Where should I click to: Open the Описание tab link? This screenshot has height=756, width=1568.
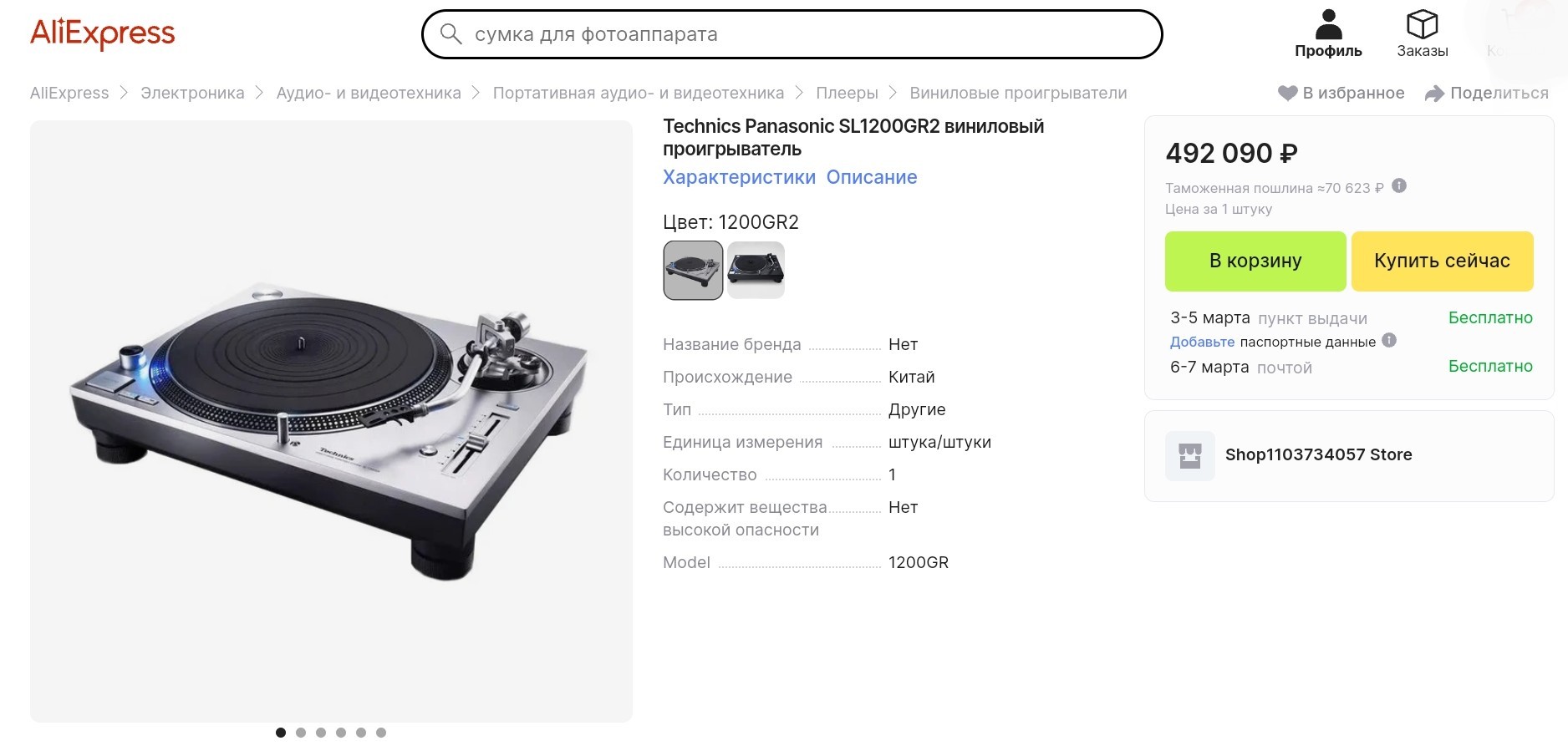point(872,177)
